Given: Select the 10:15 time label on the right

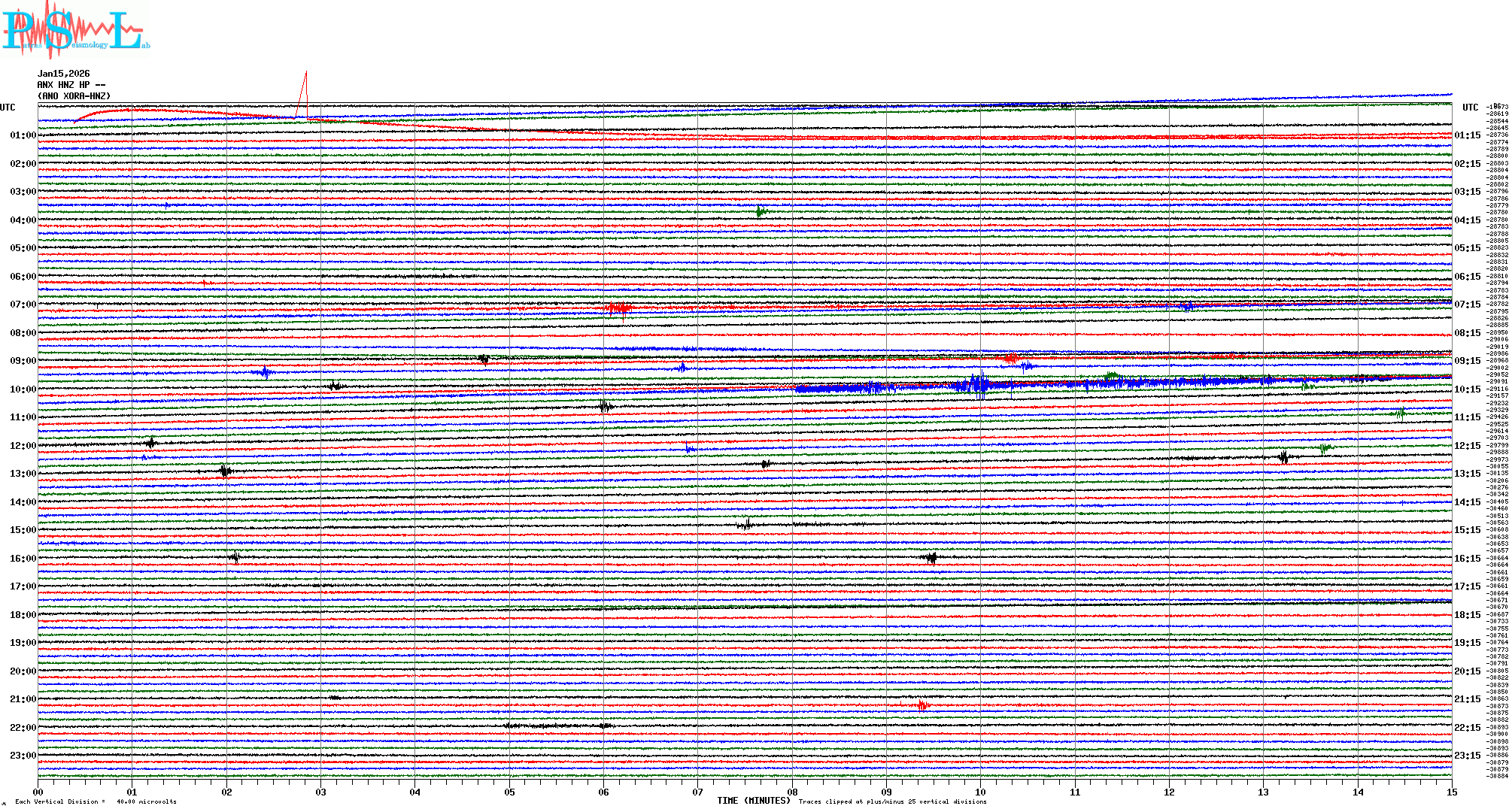Looking at the screenshot, I should point(1467,389).
